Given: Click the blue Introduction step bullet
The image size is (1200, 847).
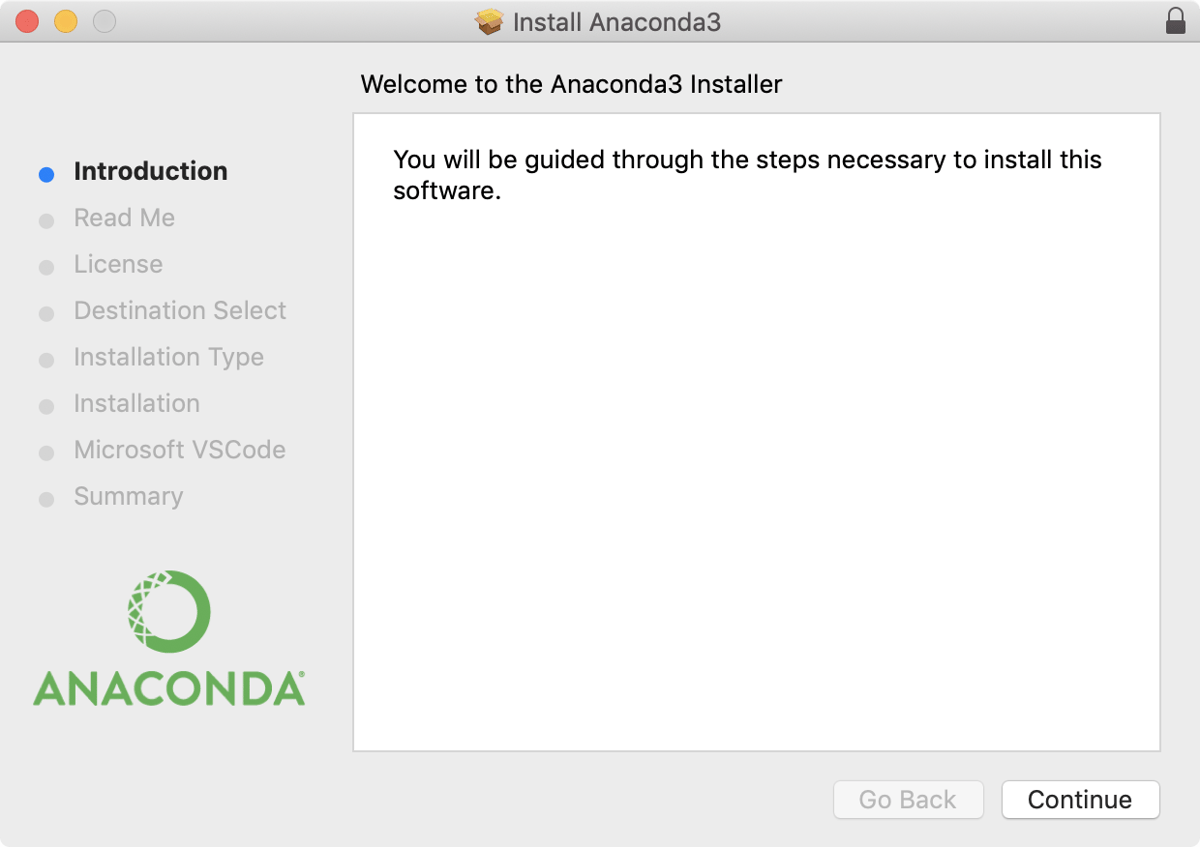Looking at the screenshot, I should [x=46, y=174].
